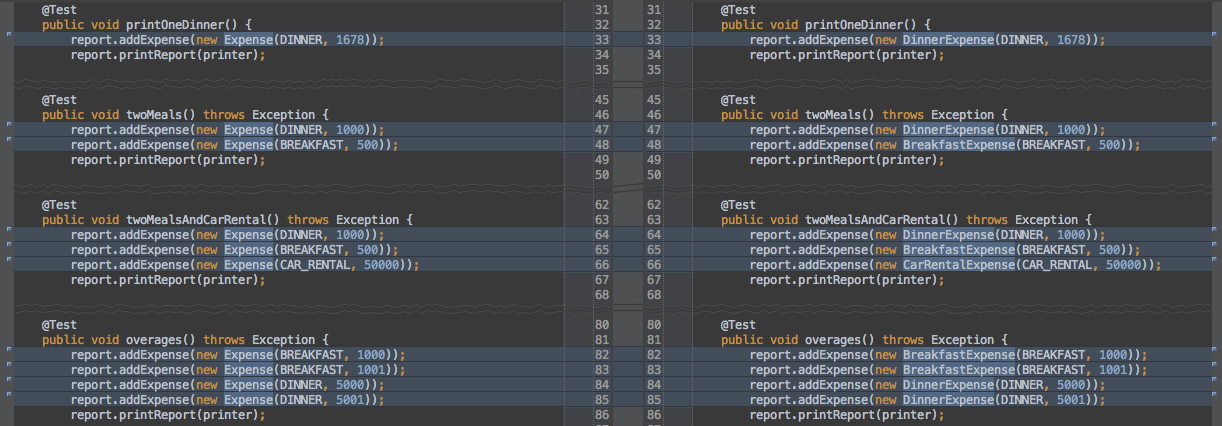Click 'overages' method name in left pane

[x=154, y=339]
